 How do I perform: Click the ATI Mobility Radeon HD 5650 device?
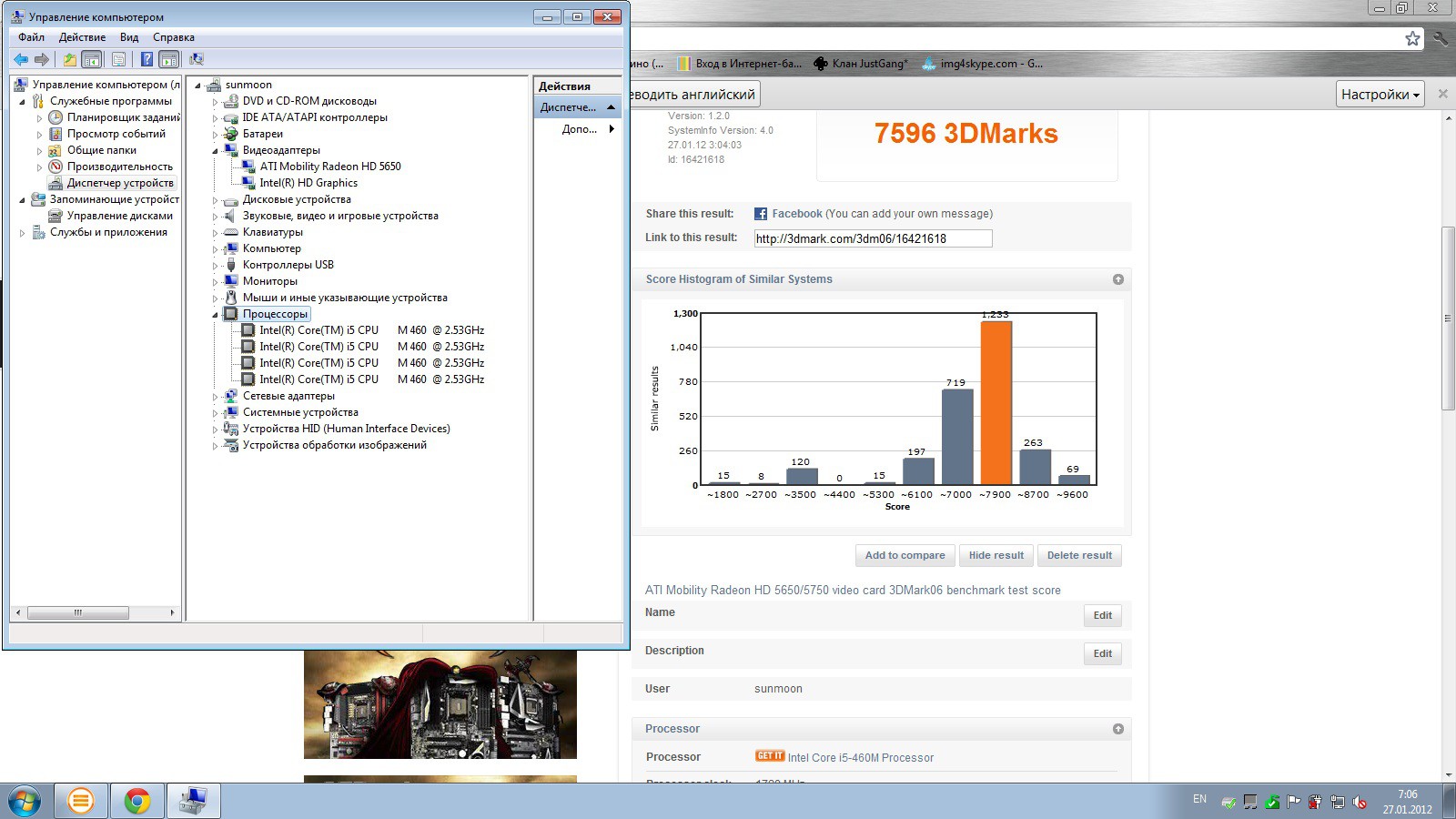click(x=330, y=167)
